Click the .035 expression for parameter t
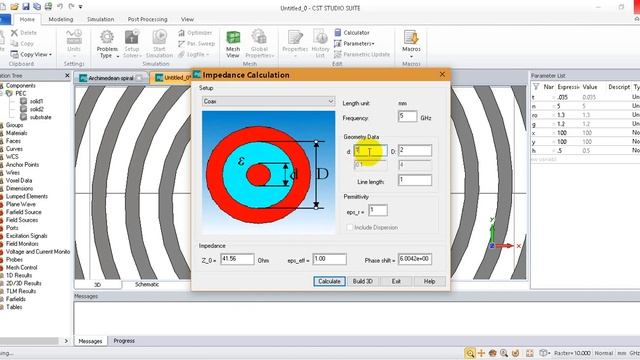Image resolution: width=640 pixels, height=360 pixels. coord(562,97)
